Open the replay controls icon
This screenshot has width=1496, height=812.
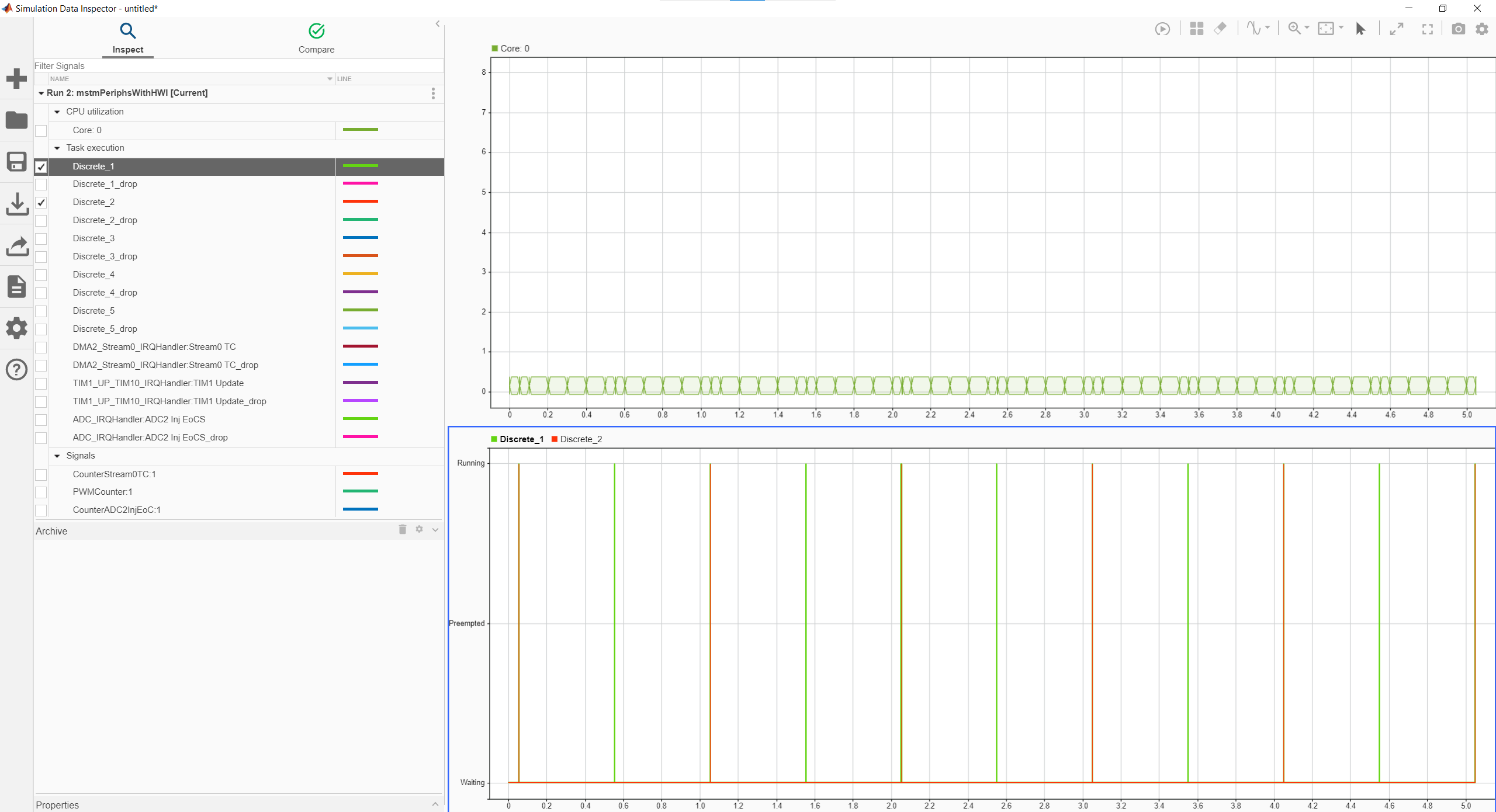click(x=1162, y=28)
